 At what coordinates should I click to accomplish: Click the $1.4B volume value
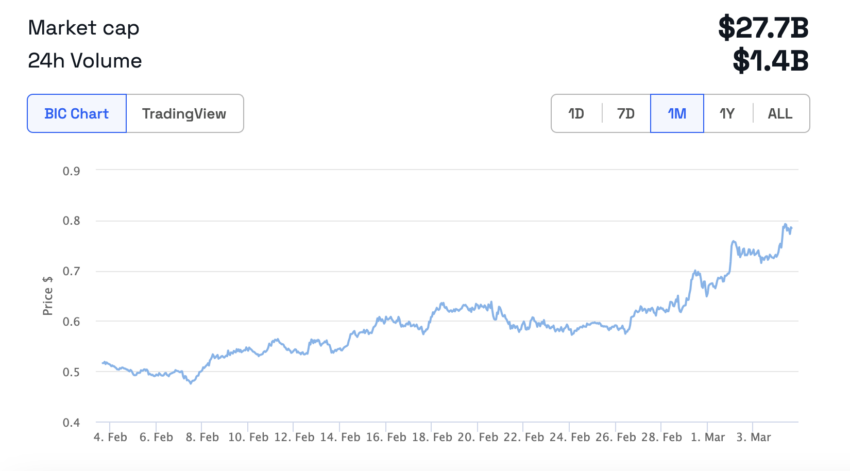770,61
